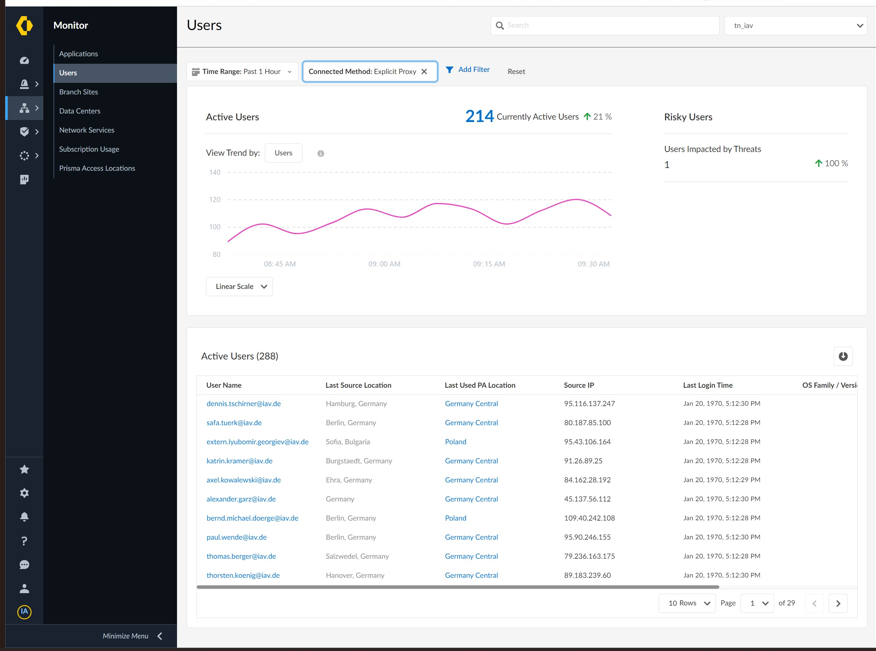Select Prisma Access Locations menu item

[97, 168]
